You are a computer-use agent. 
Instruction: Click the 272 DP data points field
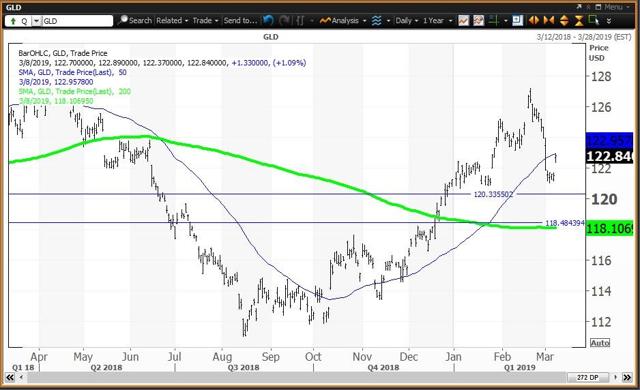pos(588,378)
